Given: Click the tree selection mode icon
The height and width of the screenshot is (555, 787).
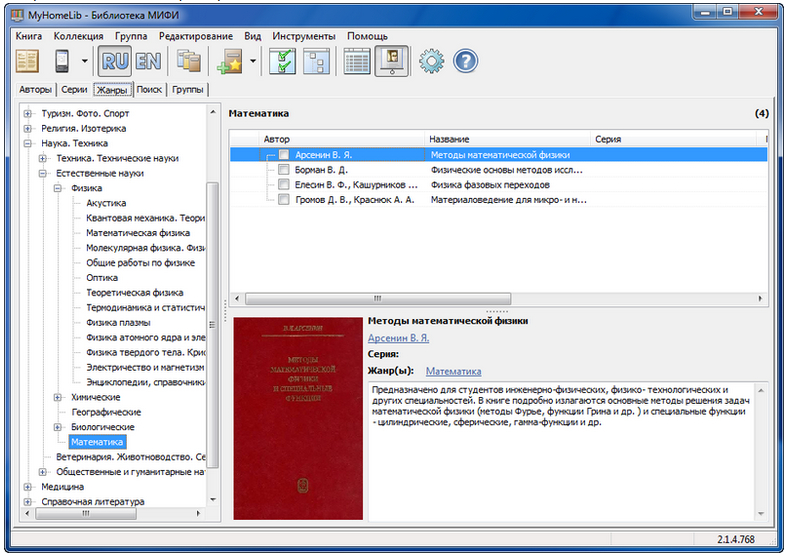Looking at the screenshot, I should pyautogui.click(x=317, y=61).
